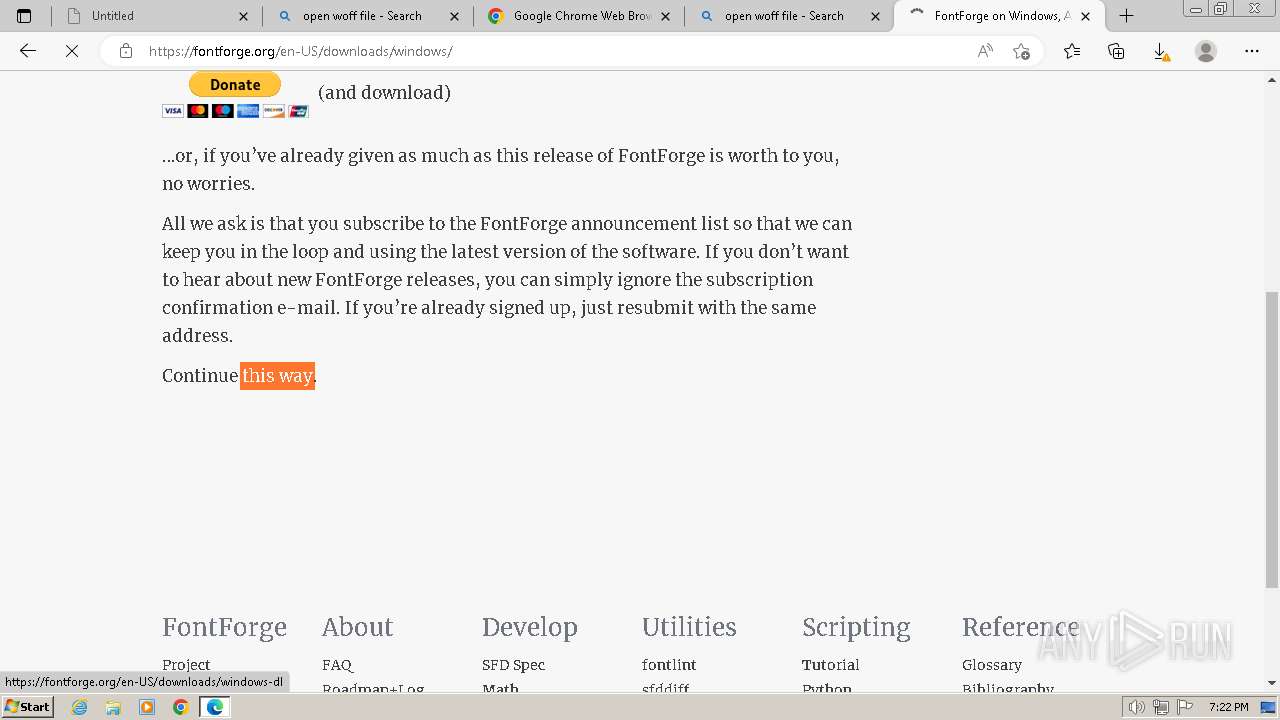Viewport: 1280px width, 720px height.
Task: Switch to the Untitled tab
Action: point(155,16)
